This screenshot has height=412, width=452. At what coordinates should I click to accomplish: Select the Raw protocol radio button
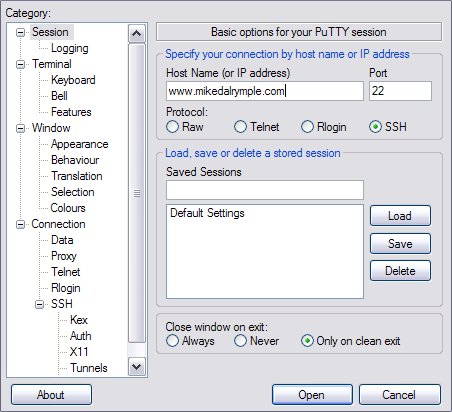172,127
